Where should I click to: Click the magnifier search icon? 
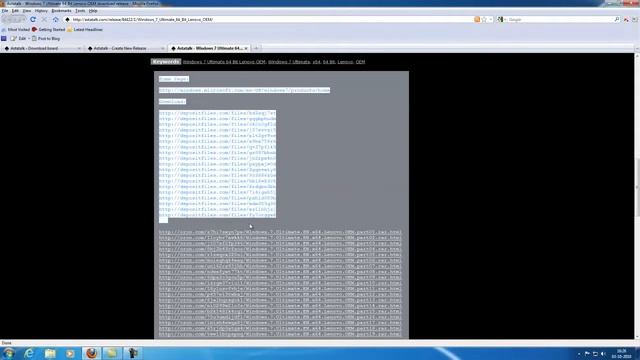coord(616,19)
